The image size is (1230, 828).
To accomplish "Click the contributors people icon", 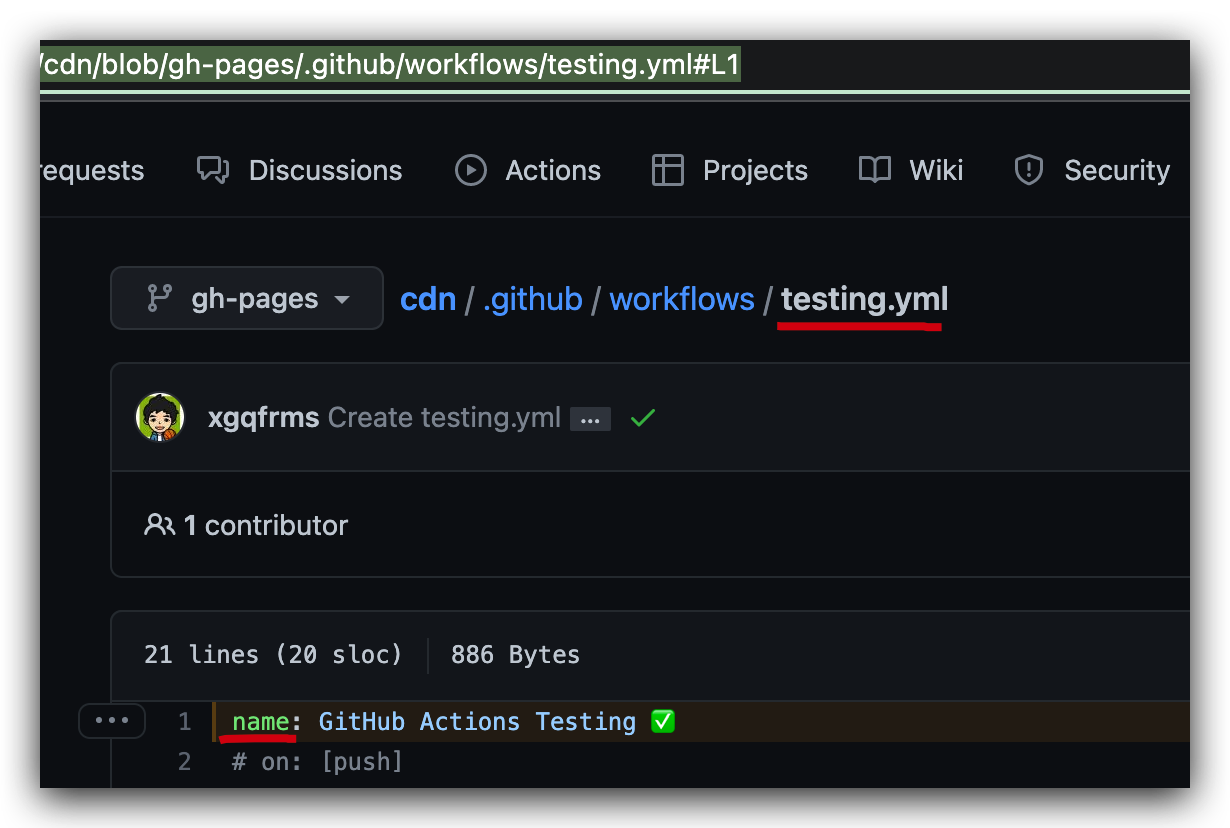I will [x=159, y=525].
